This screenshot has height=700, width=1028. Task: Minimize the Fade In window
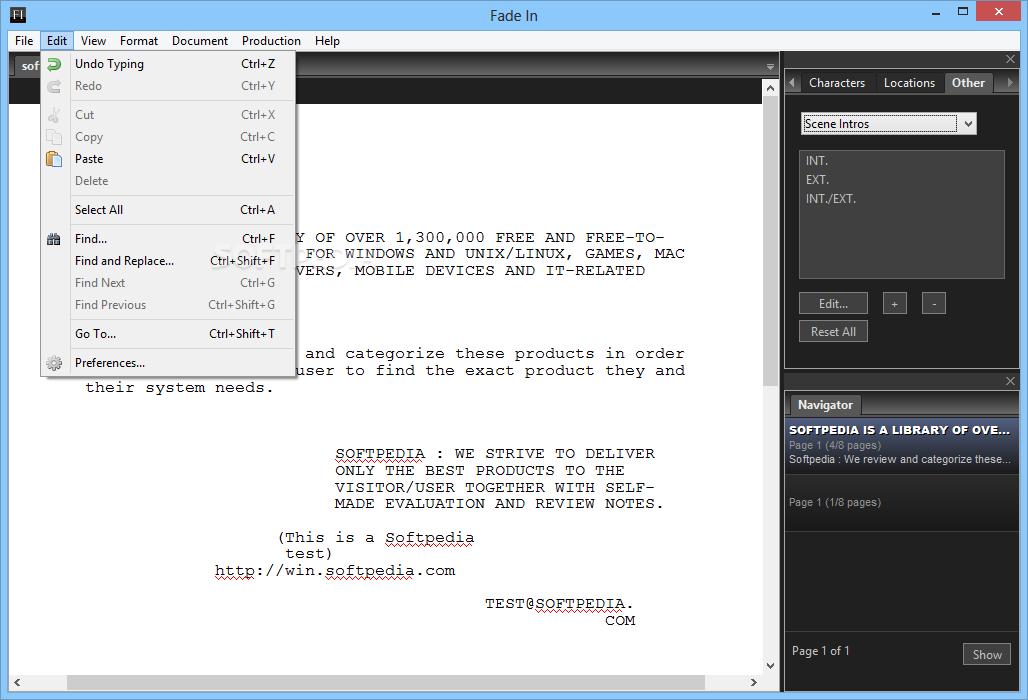click(x=936, y=12)
